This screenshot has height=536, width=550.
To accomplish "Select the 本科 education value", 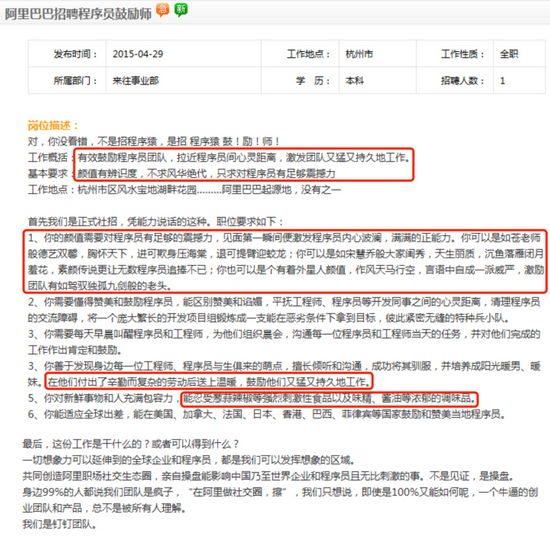I will [x=355, y=81].
